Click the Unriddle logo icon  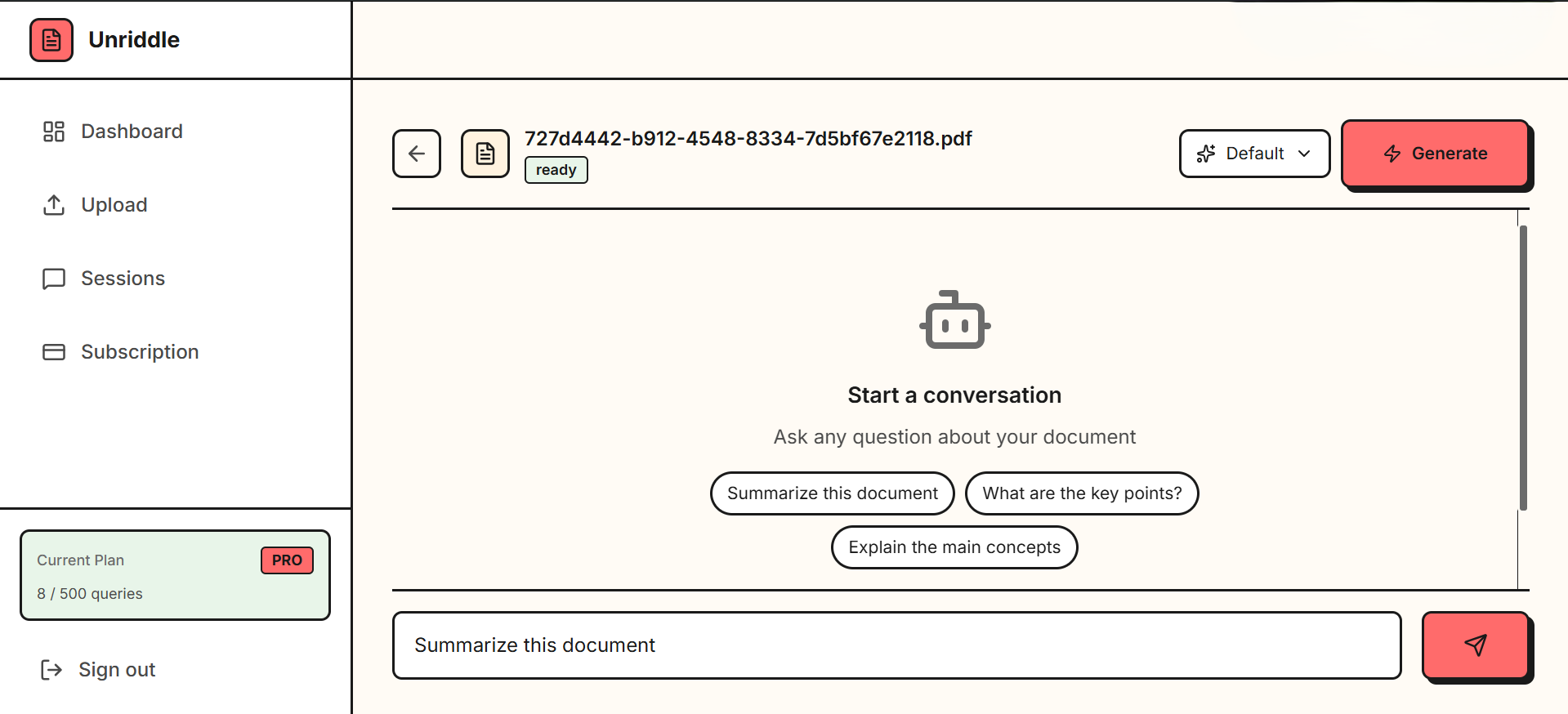click(x=51, y=40)
